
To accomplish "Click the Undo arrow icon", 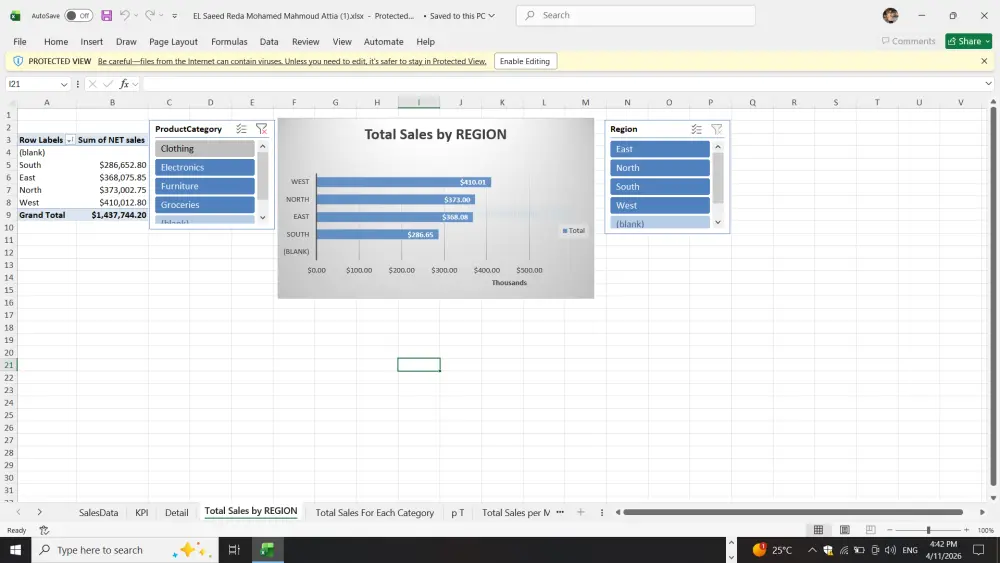I will (x=124, y=15).
